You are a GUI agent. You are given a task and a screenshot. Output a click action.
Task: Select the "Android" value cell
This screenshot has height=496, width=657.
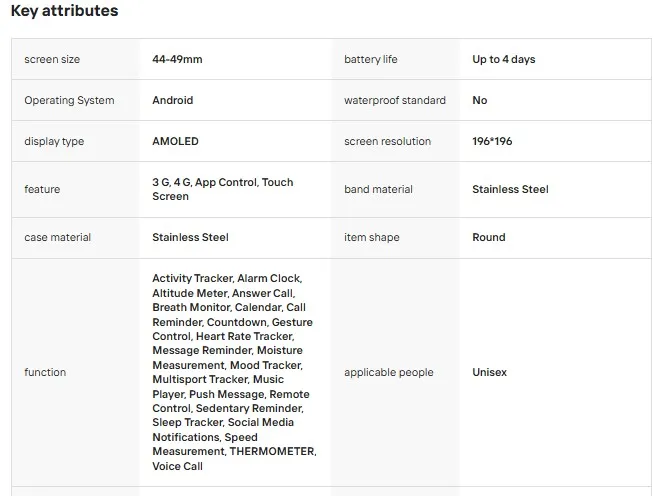tap(173, 101)
